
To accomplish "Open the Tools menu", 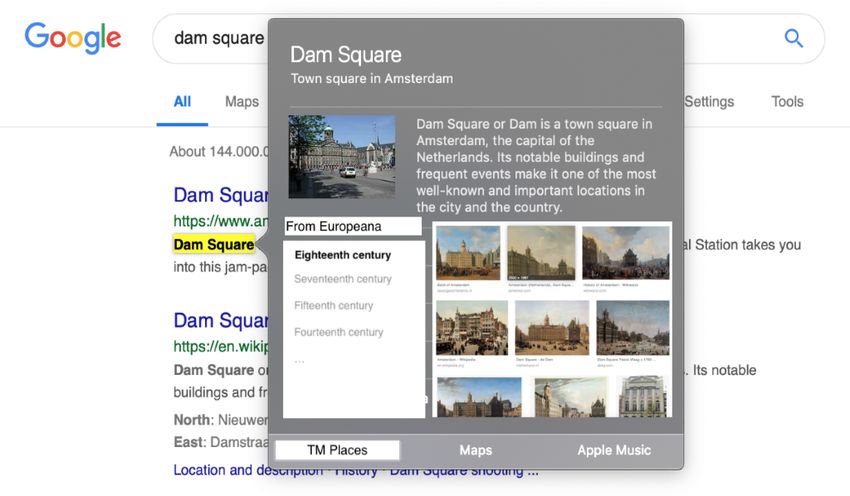I will 787,101.
